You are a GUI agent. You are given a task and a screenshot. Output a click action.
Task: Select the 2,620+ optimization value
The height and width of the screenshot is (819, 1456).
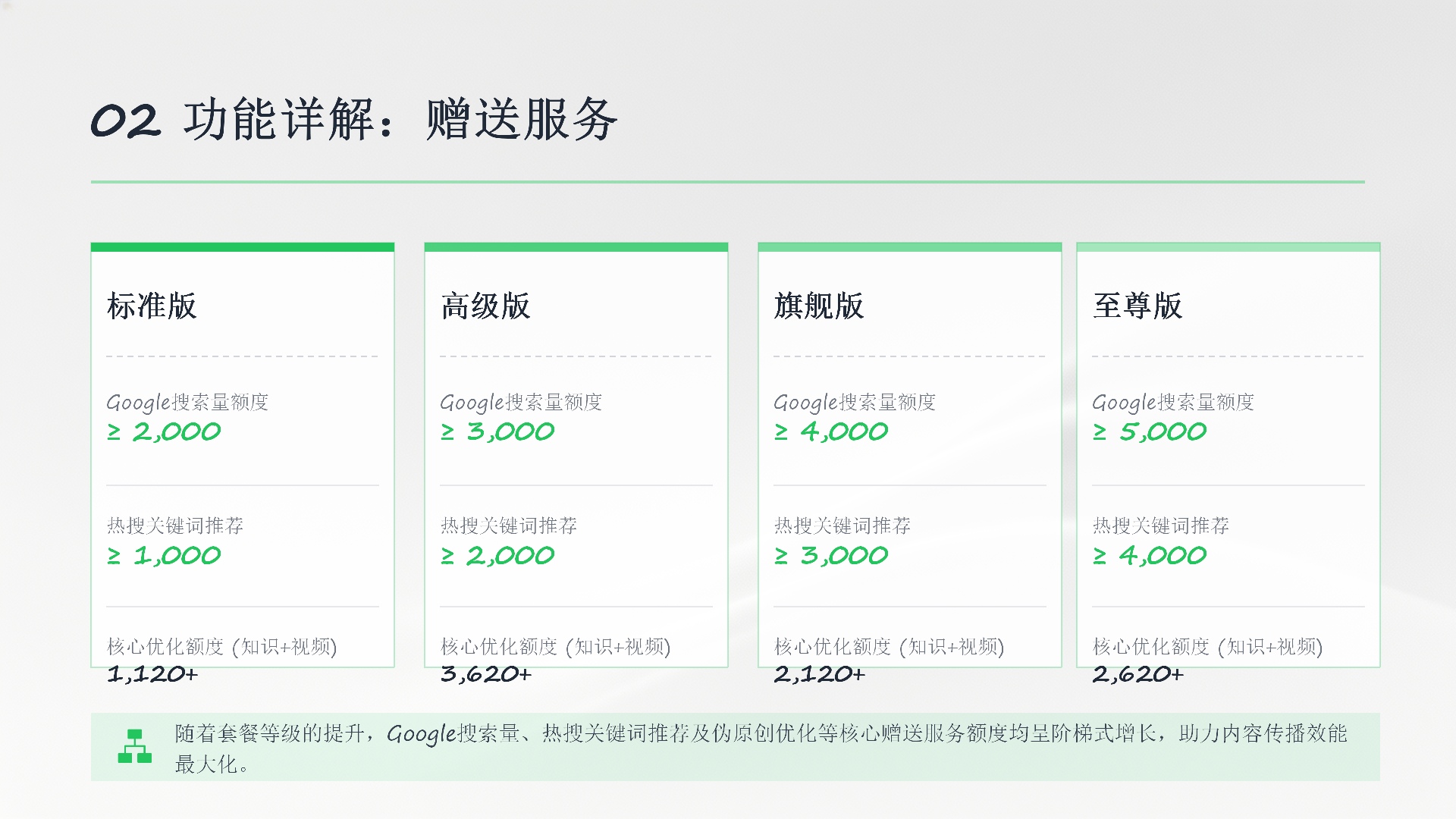1138,673
